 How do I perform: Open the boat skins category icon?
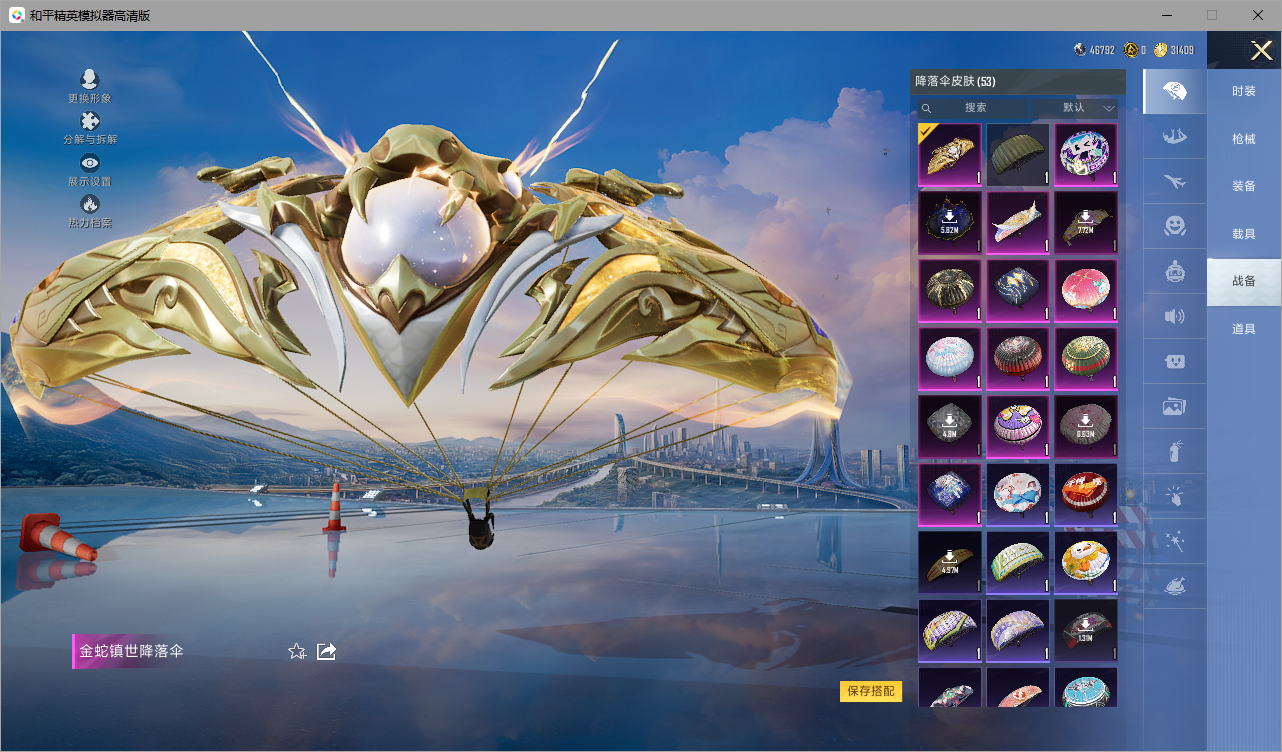[x=1174, y=137]
